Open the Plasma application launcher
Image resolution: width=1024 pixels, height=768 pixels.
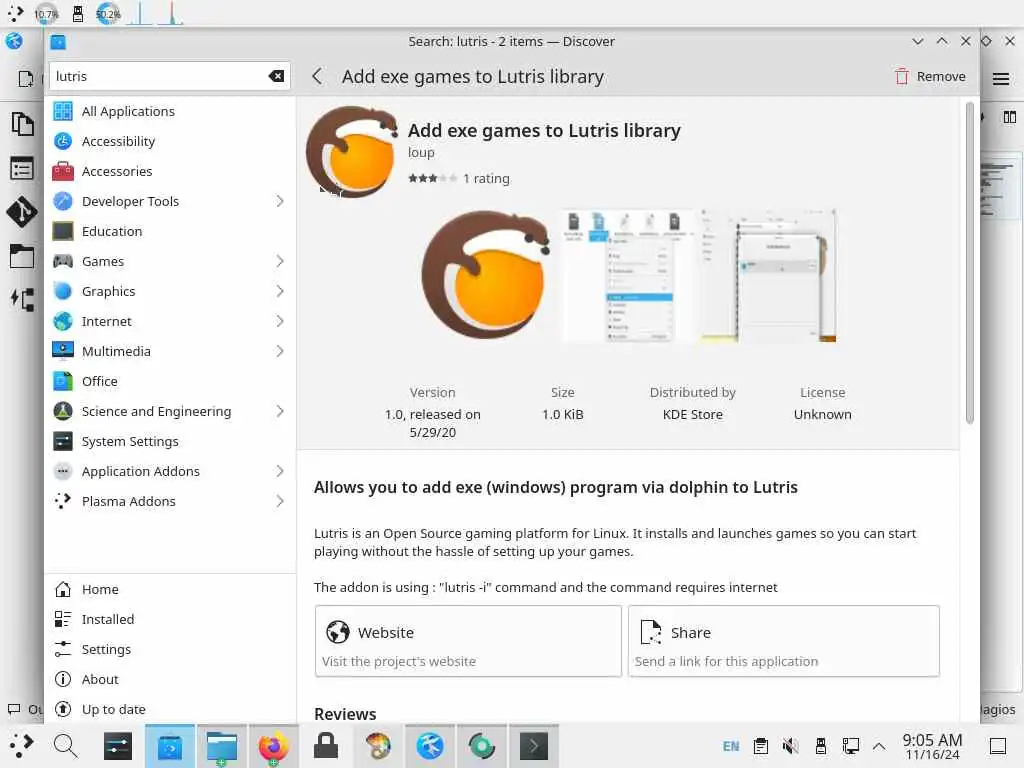tap(20, 745)
